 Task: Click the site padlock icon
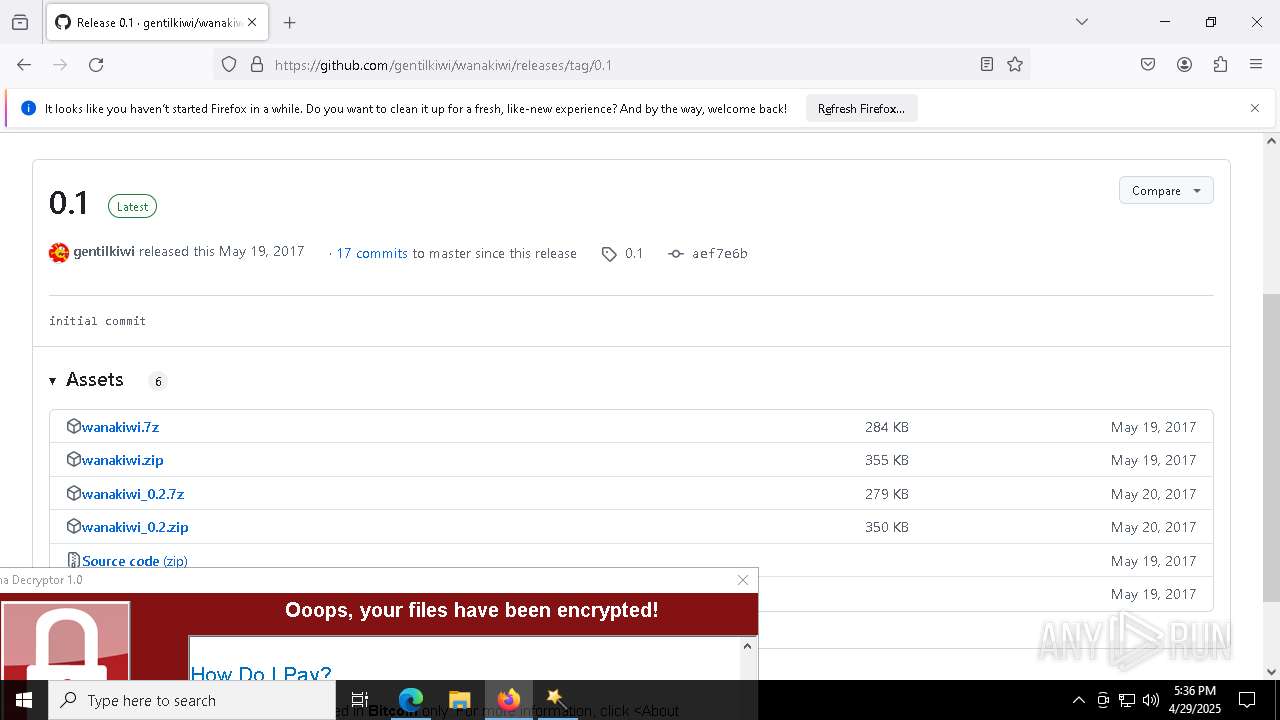coord(257,65)
